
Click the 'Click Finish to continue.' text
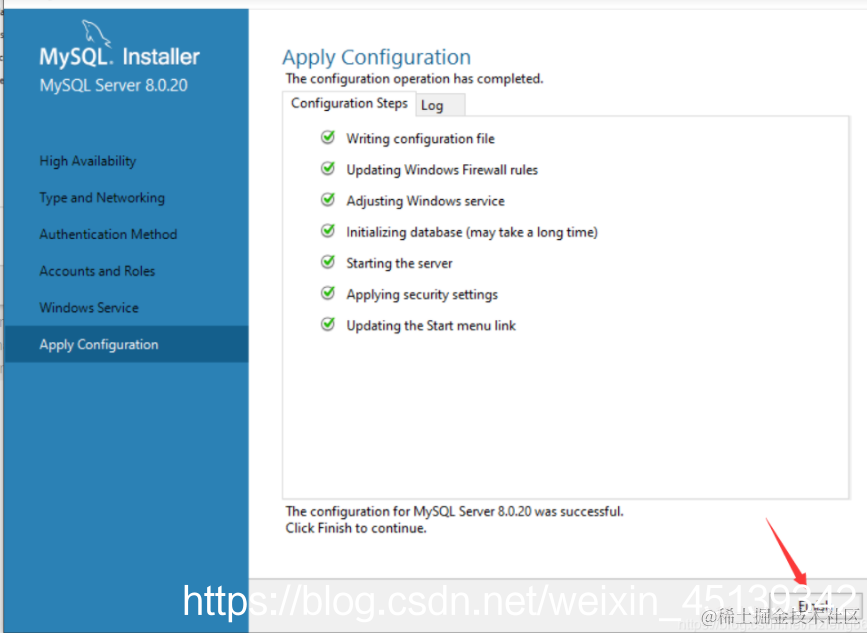pos(356,528)
